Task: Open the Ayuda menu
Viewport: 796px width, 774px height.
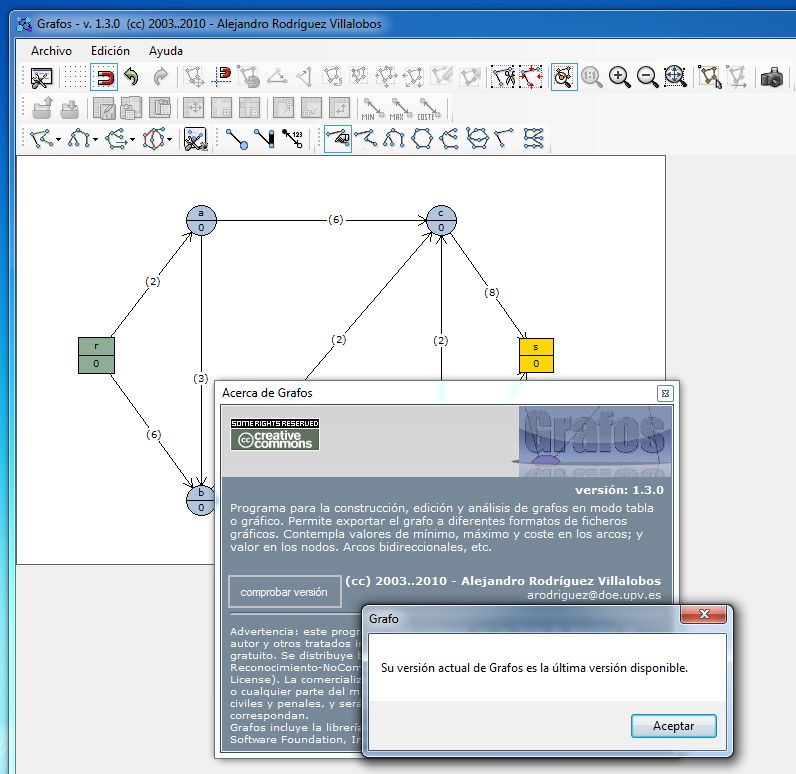Action: 166,50
